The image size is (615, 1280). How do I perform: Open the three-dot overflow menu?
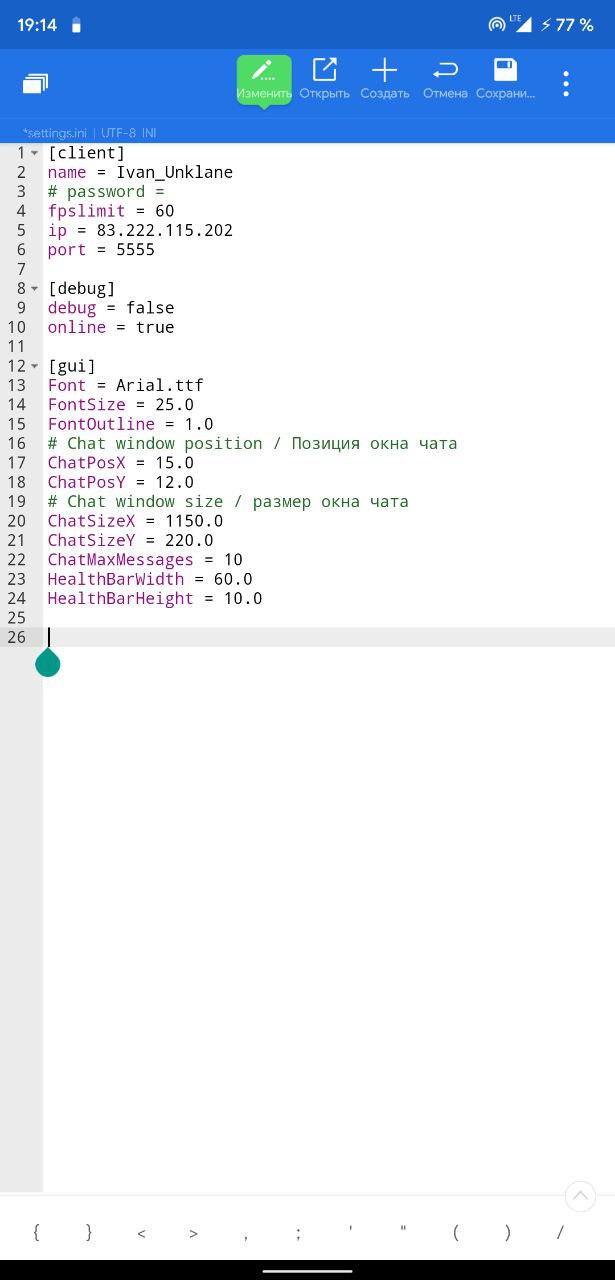(566, 84)
